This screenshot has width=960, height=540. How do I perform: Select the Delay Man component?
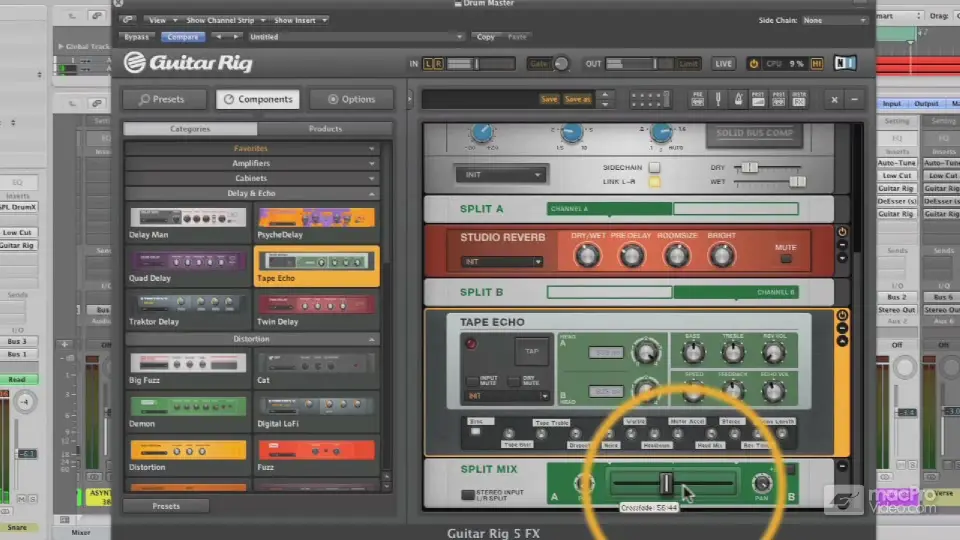click(x=188, y=223)
